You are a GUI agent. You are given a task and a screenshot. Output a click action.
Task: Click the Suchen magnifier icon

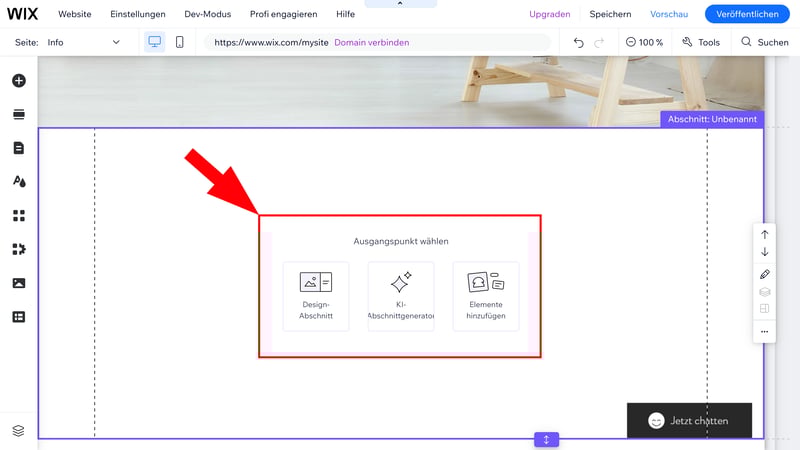coord(746,42)
